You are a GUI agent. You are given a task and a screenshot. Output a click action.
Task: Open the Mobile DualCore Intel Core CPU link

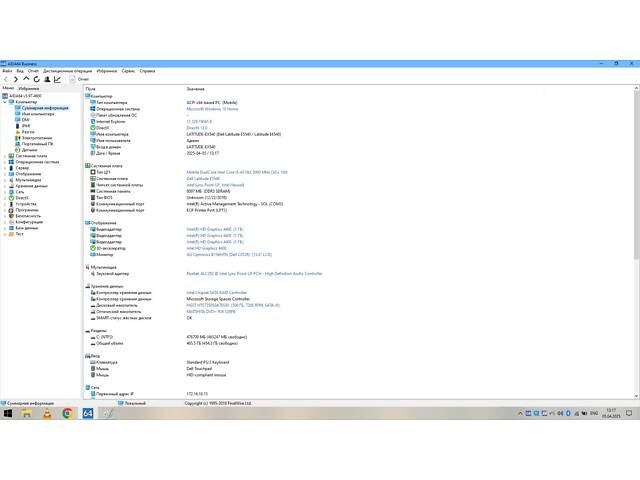pos(237,172)
